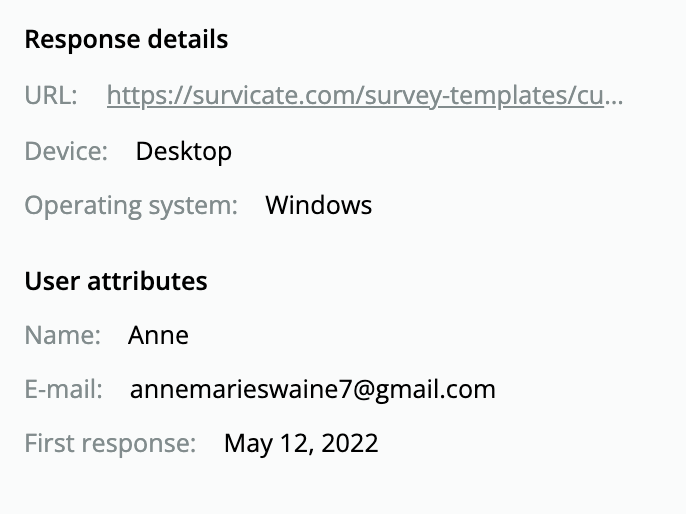Select the Name field label
The image size is (686, 514).
pos(62,335)
